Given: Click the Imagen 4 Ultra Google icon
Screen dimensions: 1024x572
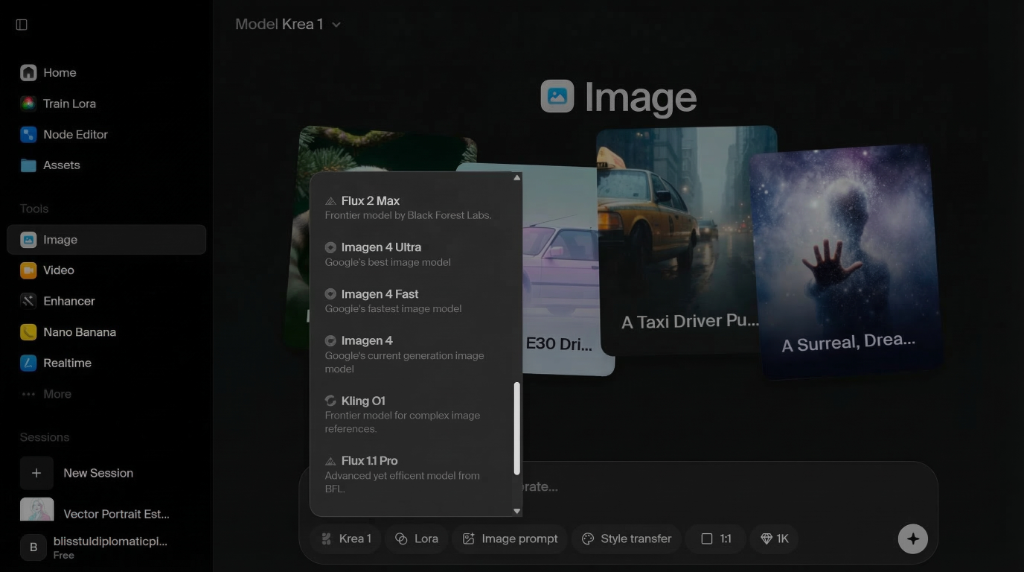Looking at the screenshot, I should pyautogui.click(x=330, y=247).
